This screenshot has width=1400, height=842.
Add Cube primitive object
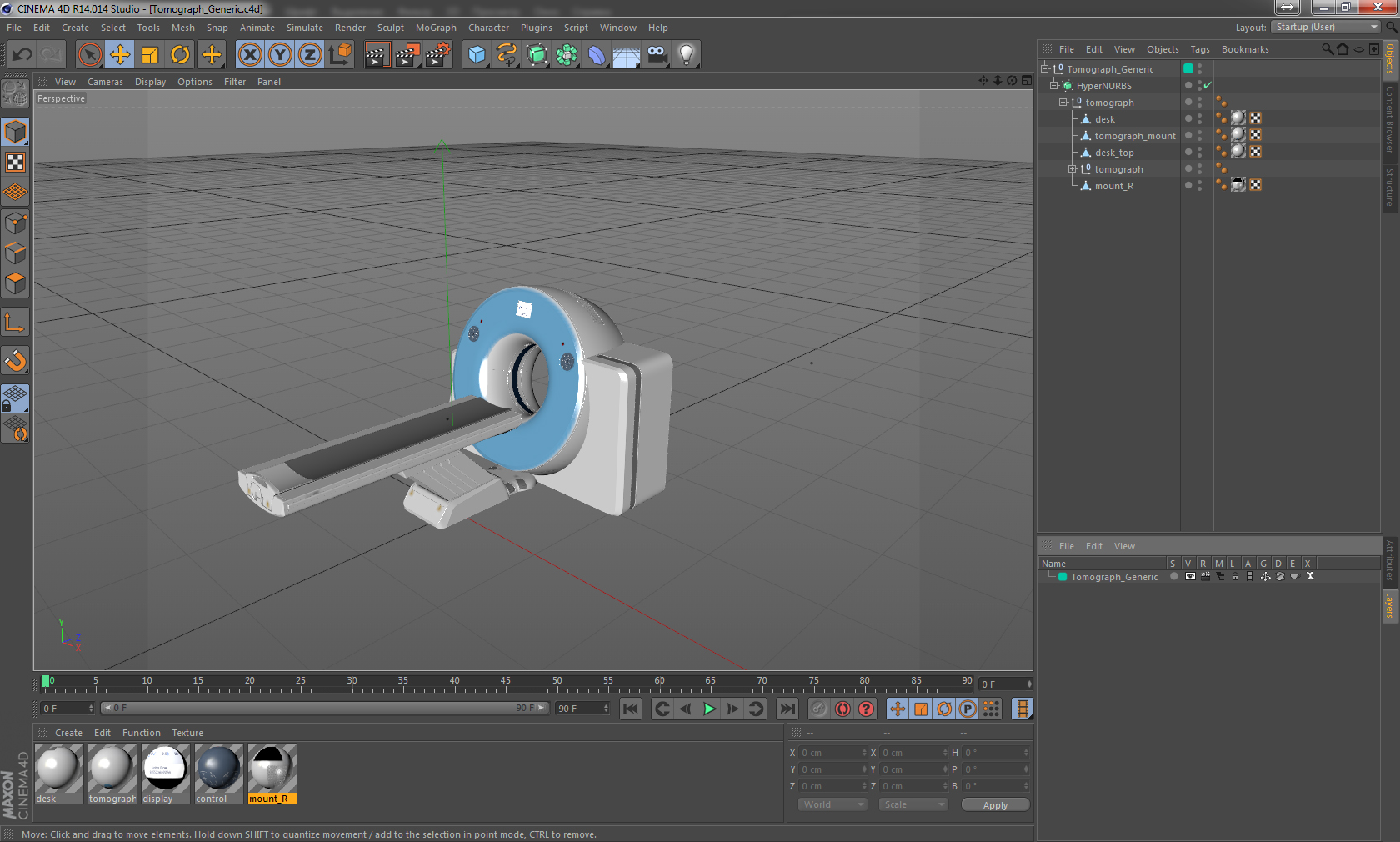[x=477, y=55]
